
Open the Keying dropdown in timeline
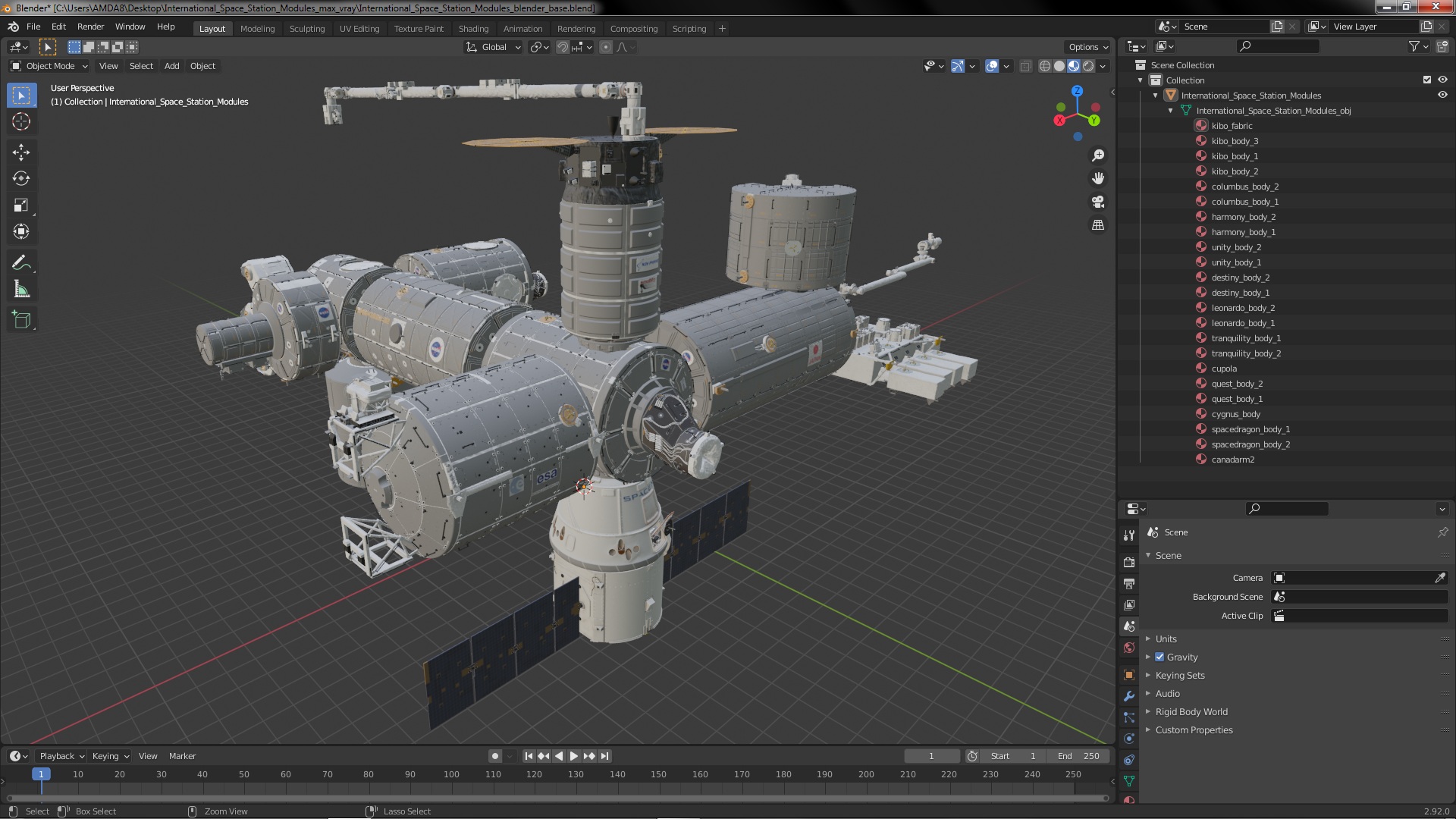[x=110, y=756]
